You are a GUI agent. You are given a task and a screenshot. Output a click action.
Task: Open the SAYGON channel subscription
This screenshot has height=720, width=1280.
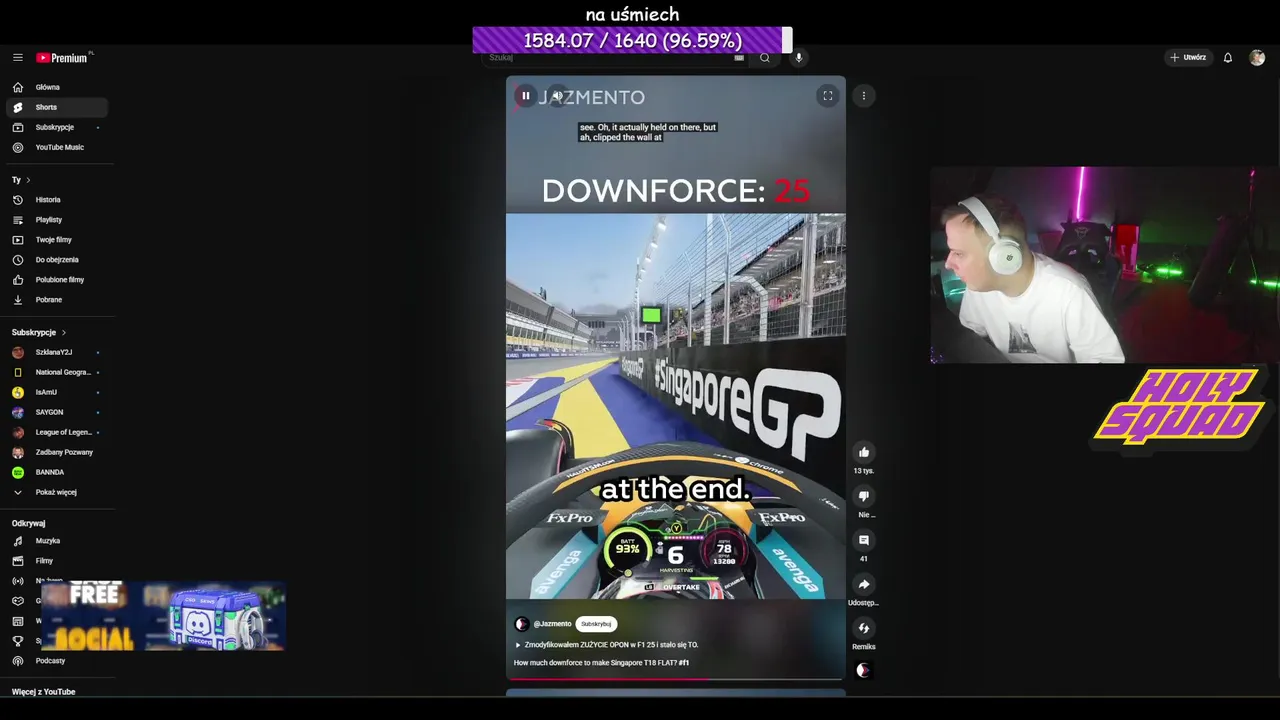click(x=56, y=412)
